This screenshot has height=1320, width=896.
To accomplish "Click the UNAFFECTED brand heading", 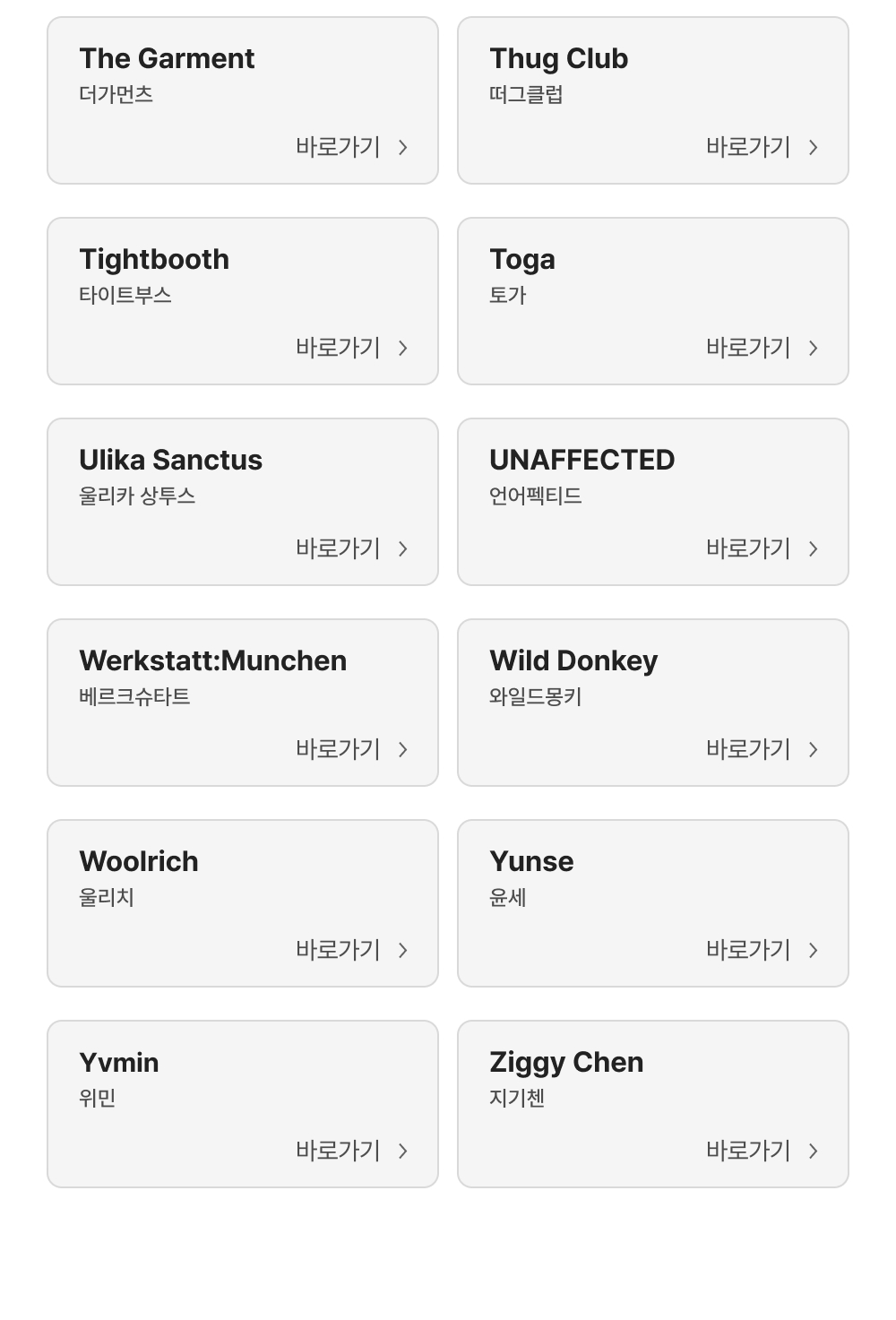I will [x=582, y=460].
